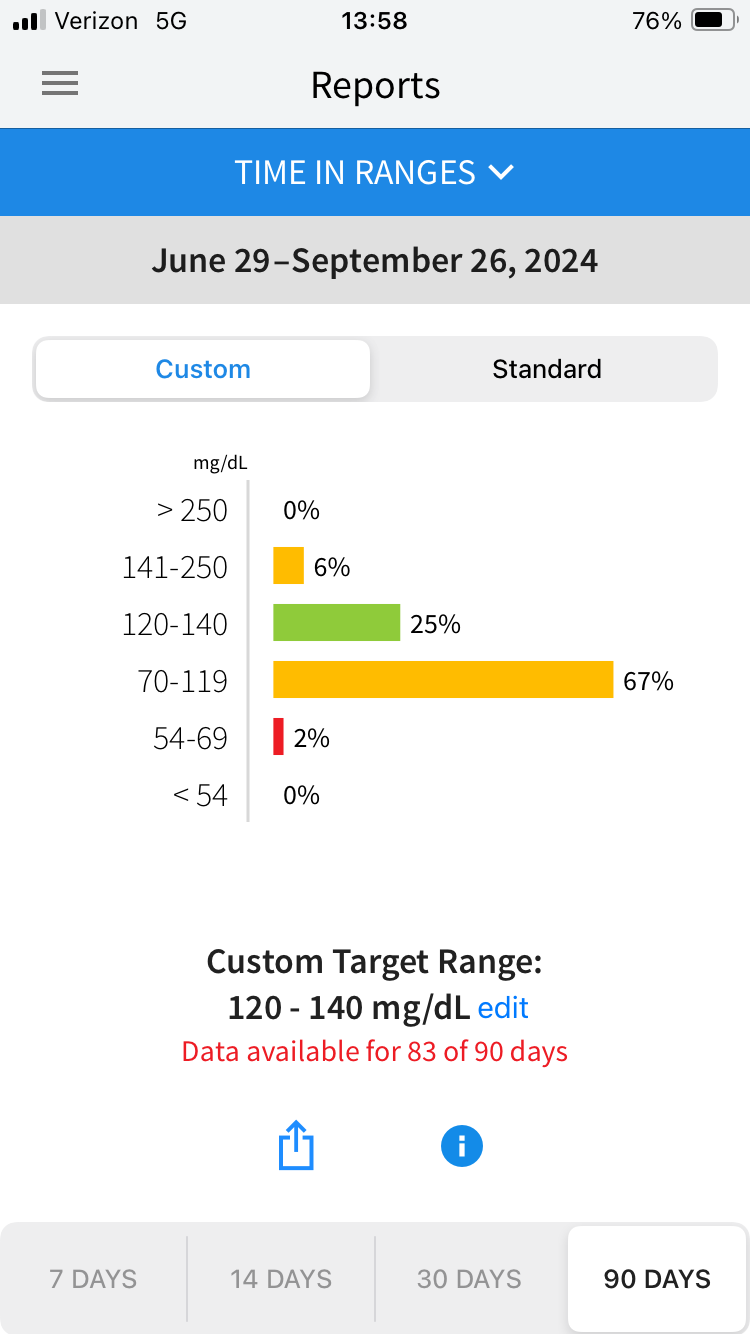
Task: Tap the red 54-69 range bar
Action: (279, 737)
